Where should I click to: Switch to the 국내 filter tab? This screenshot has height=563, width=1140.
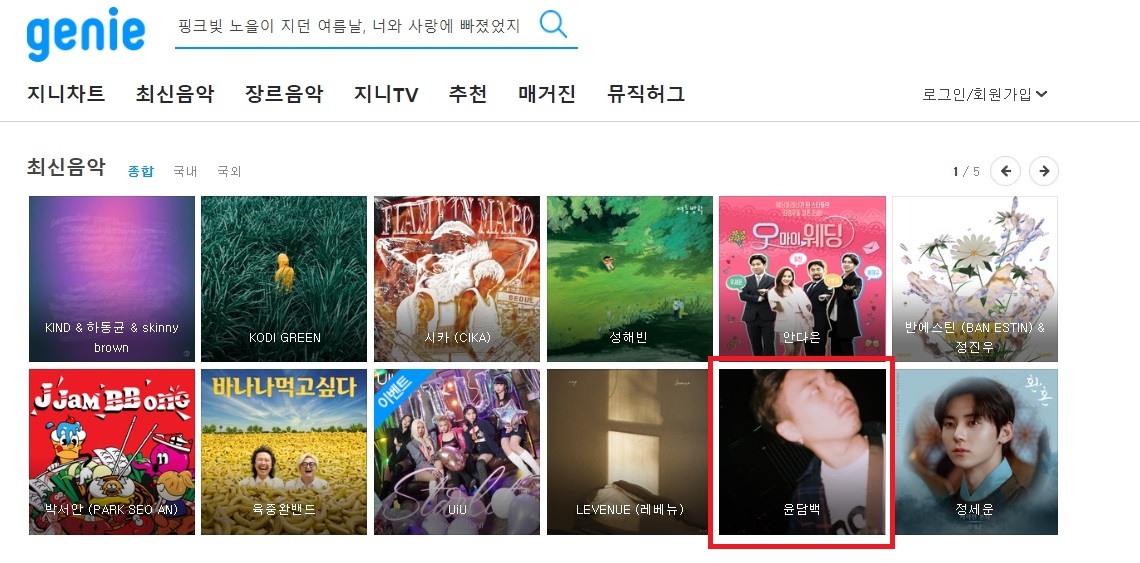[x=185, y=172]
